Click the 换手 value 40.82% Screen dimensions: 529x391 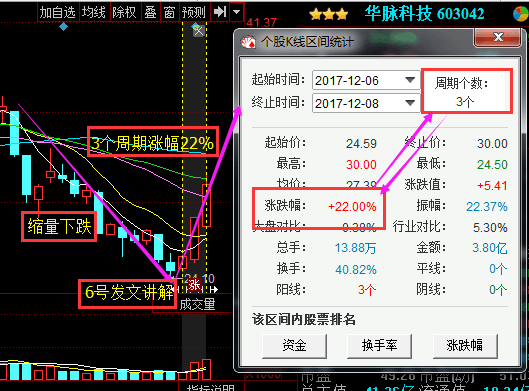[x=356, y=270]
